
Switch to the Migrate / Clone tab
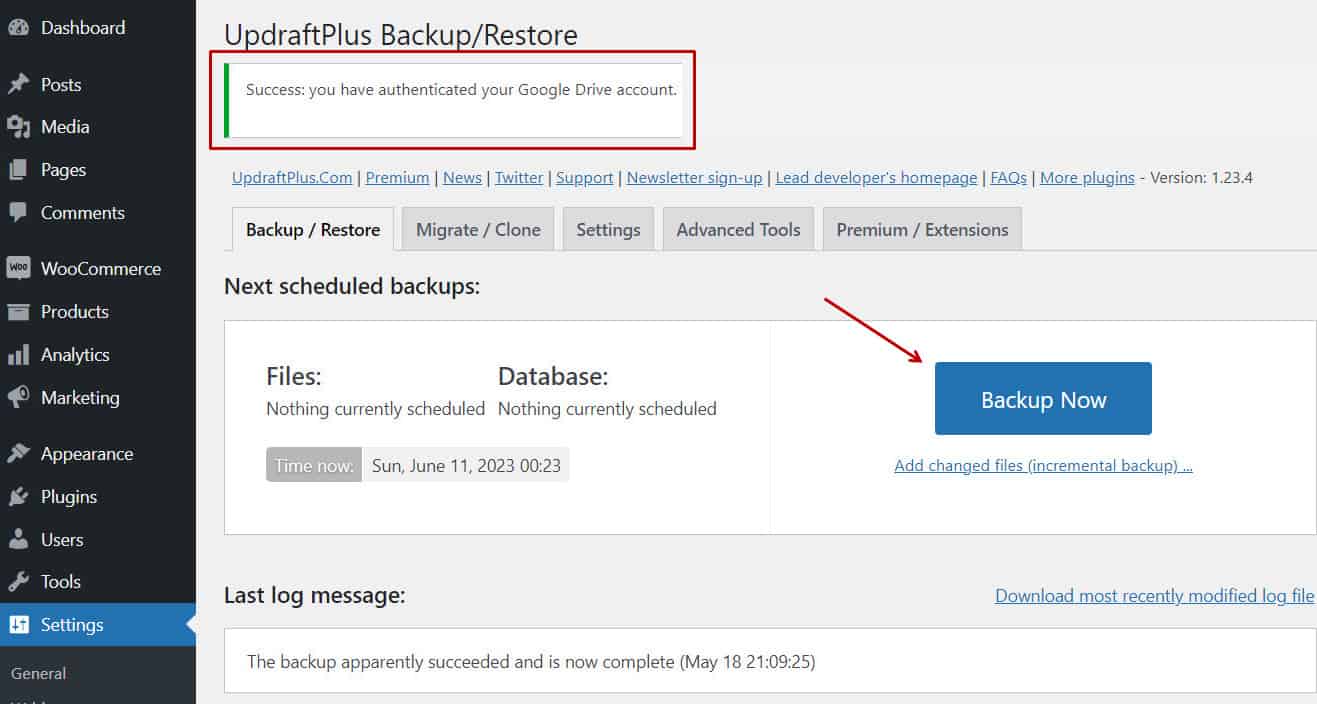point(478,229)
